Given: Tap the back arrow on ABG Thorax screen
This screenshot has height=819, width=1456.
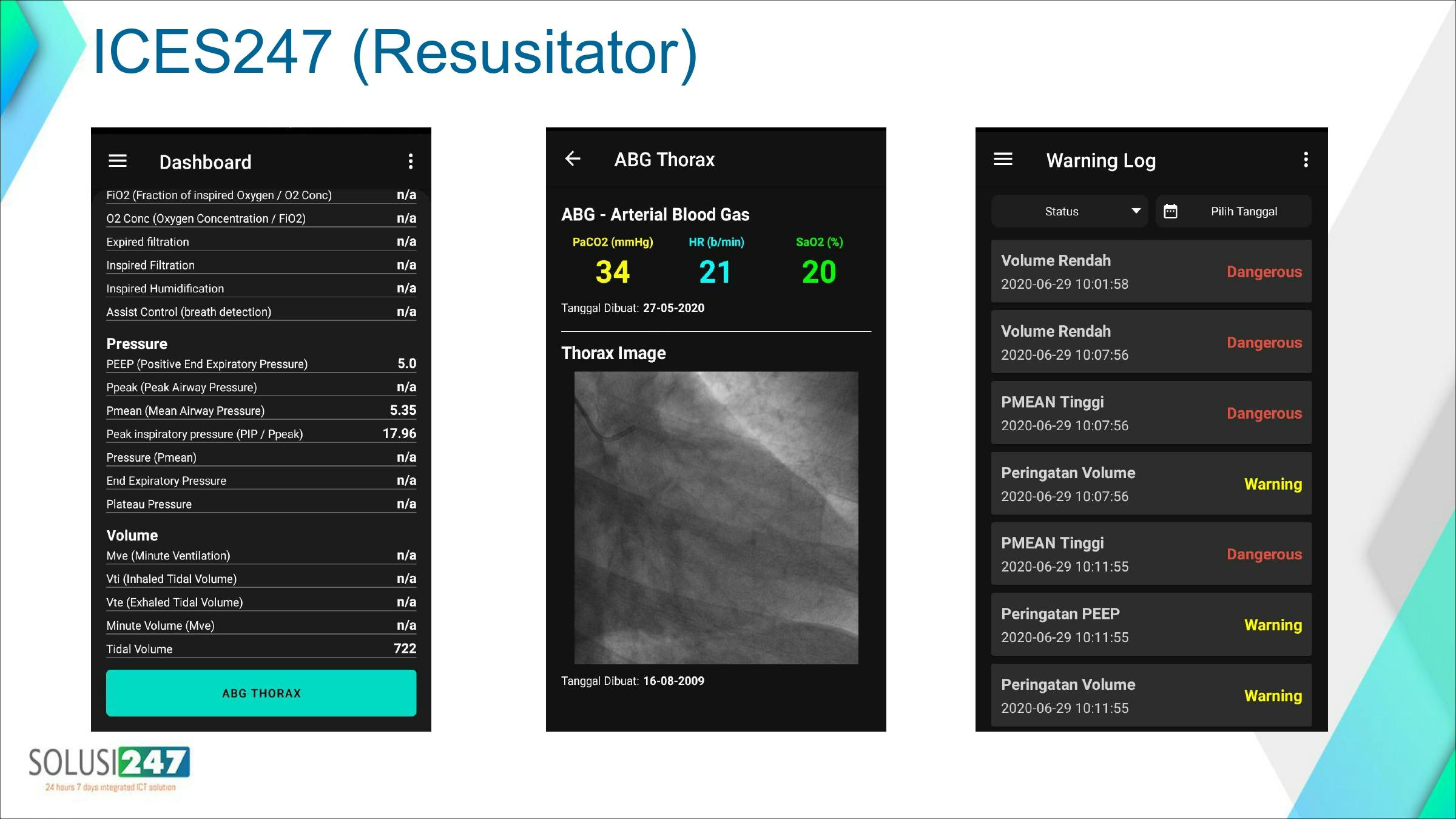Looking at the screenshot, I should coord(573,158).
